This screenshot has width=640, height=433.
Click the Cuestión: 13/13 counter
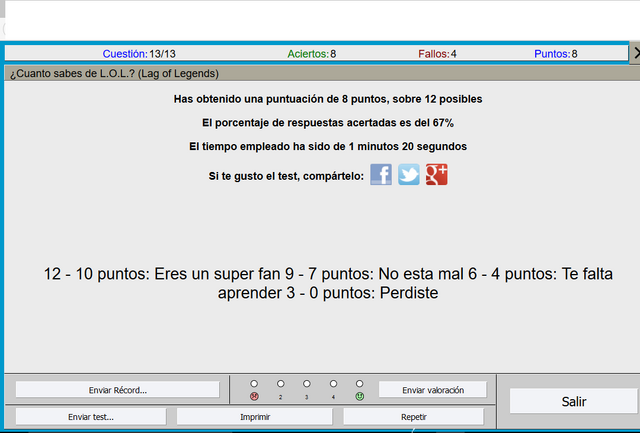click(x=139, y=54)
